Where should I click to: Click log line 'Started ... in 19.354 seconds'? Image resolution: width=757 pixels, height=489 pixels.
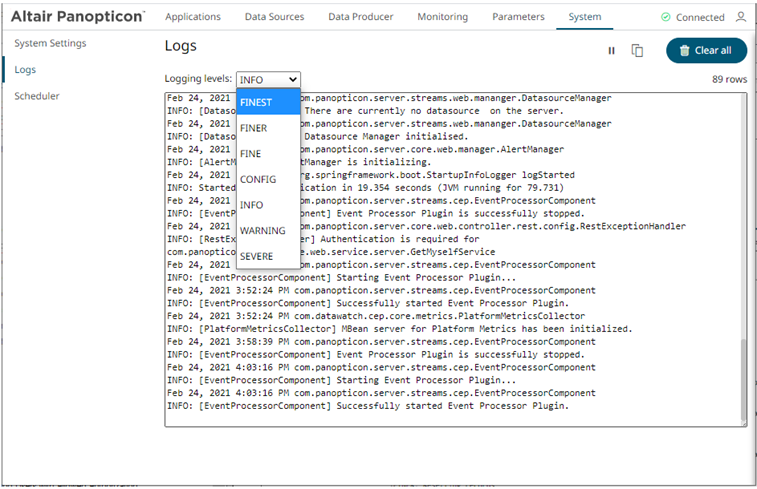click(x=365, y=188)
